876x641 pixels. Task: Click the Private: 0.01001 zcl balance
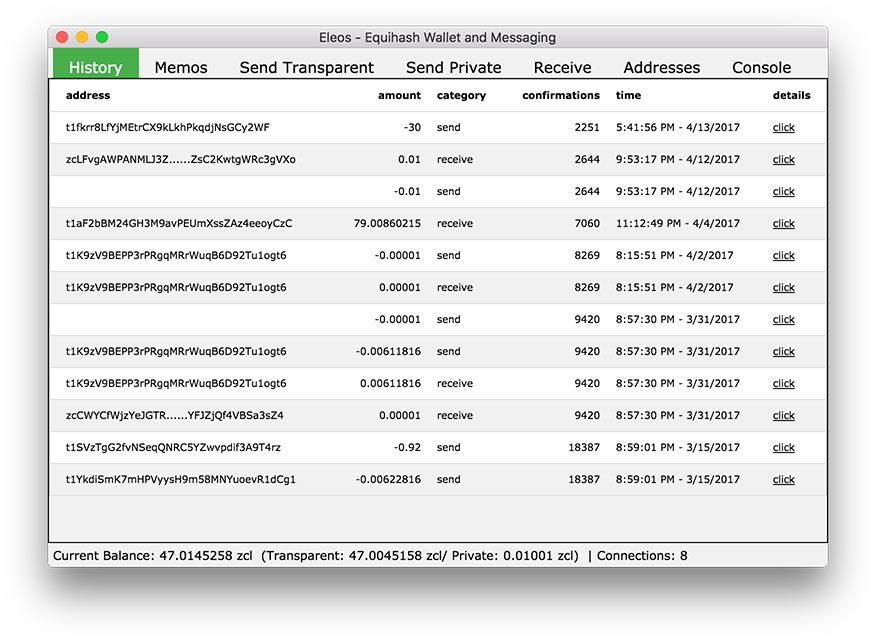pyautogui.click(x=512, y=555)
